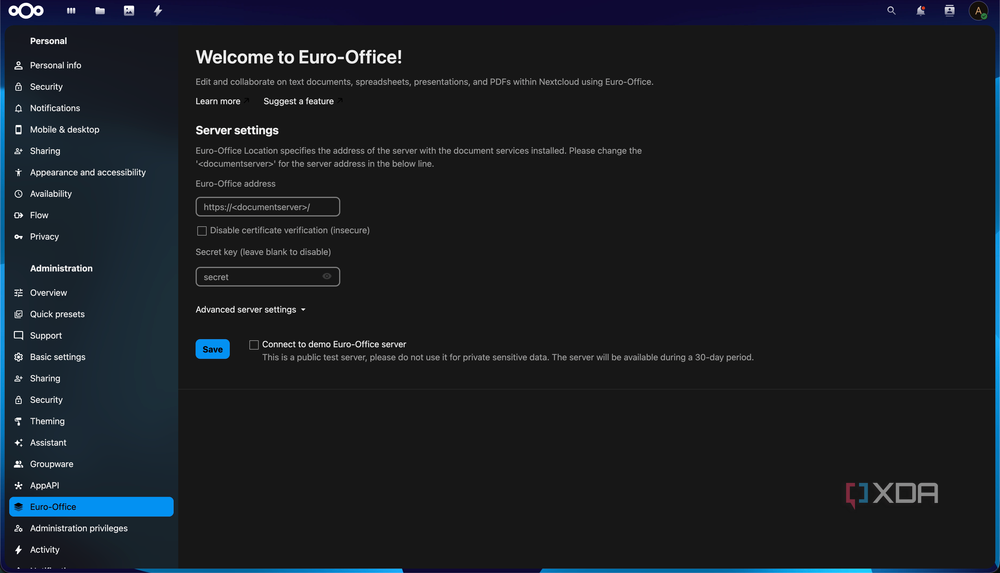Save the Euro-Office server settings
The height and width of the screenshot is (573, 1000).
click(212, 349)
